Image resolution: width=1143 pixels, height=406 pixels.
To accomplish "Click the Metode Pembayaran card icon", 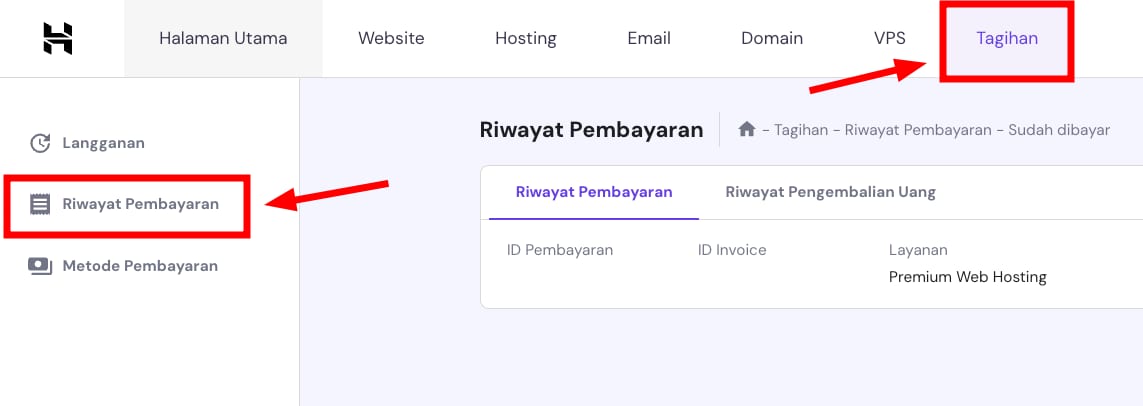I will coord(40,266).
